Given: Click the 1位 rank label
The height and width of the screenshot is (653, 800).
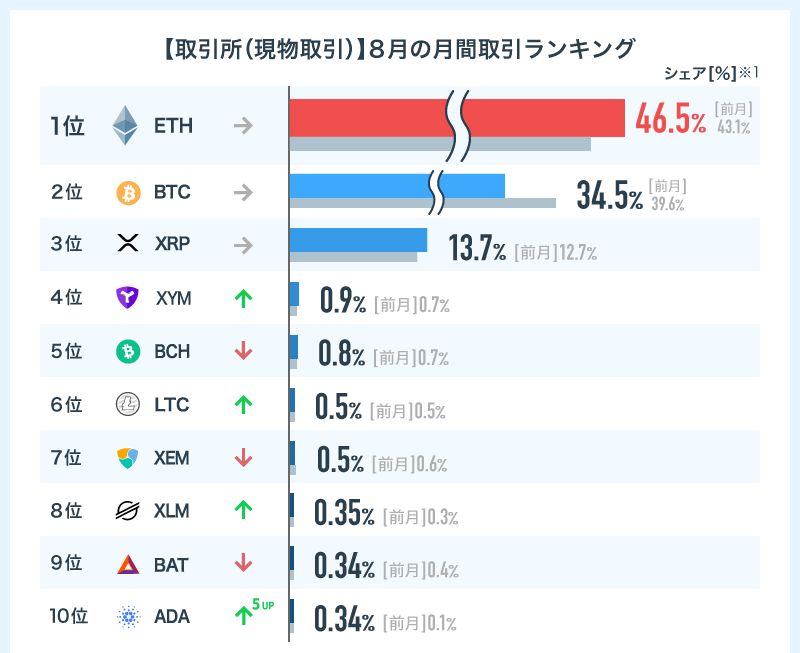Looking at the screenshot, I should point(68,126).
